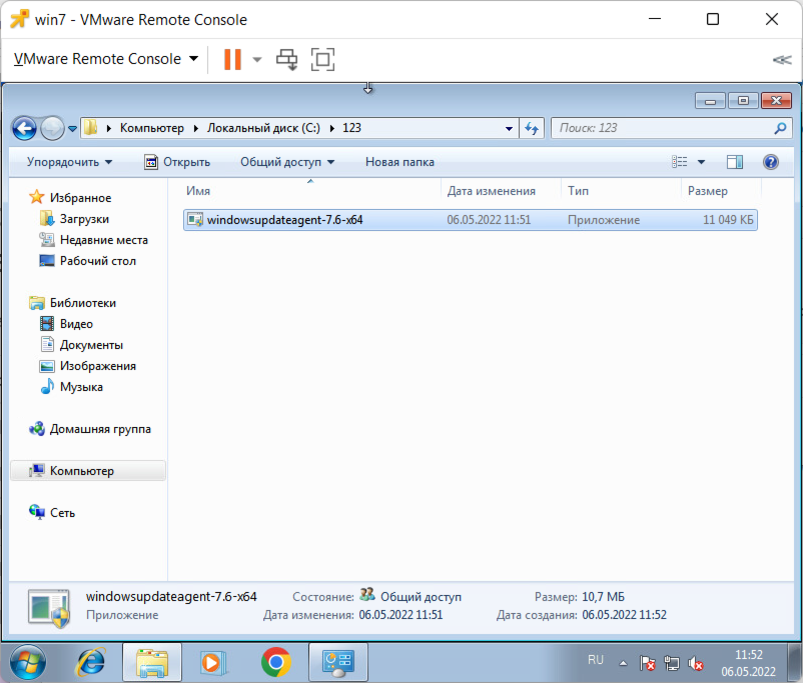The width and height of the screenshot is (803, 683).
Task: Click folder 123 in the address path
Action: [x=352, y=128]
